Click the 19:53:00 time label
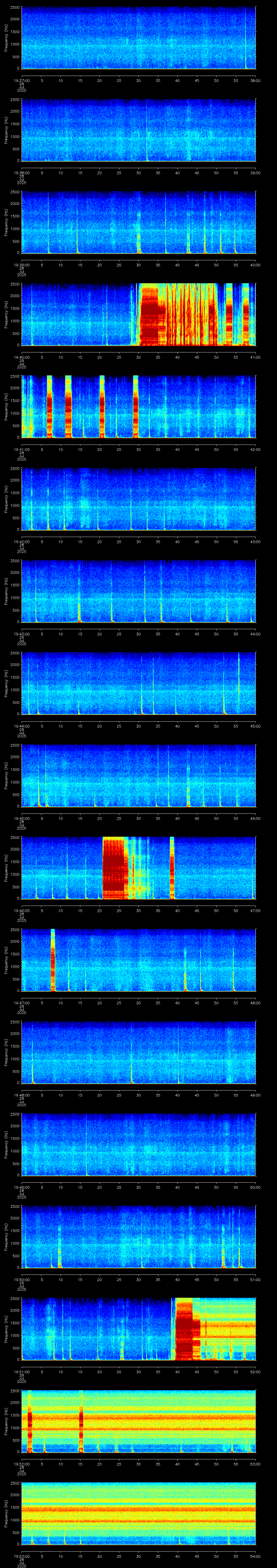 21,1556
